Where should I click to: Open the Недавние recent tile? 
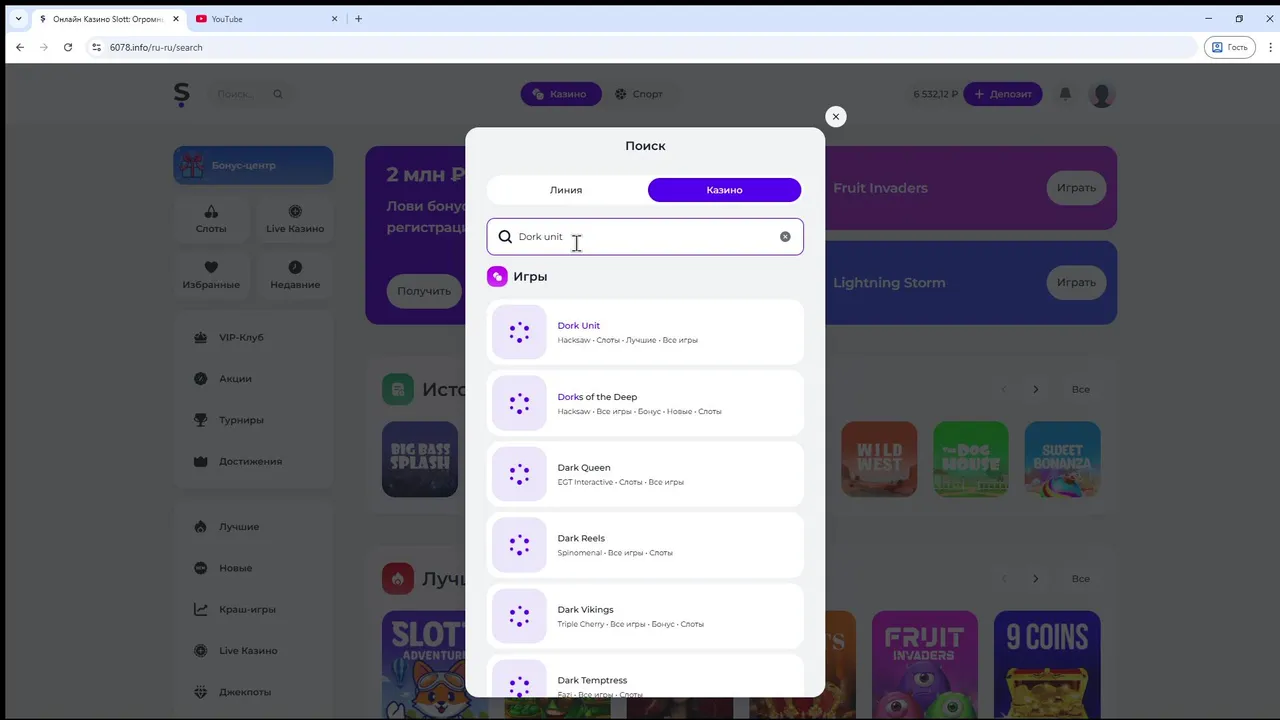[x=295, y=276]
